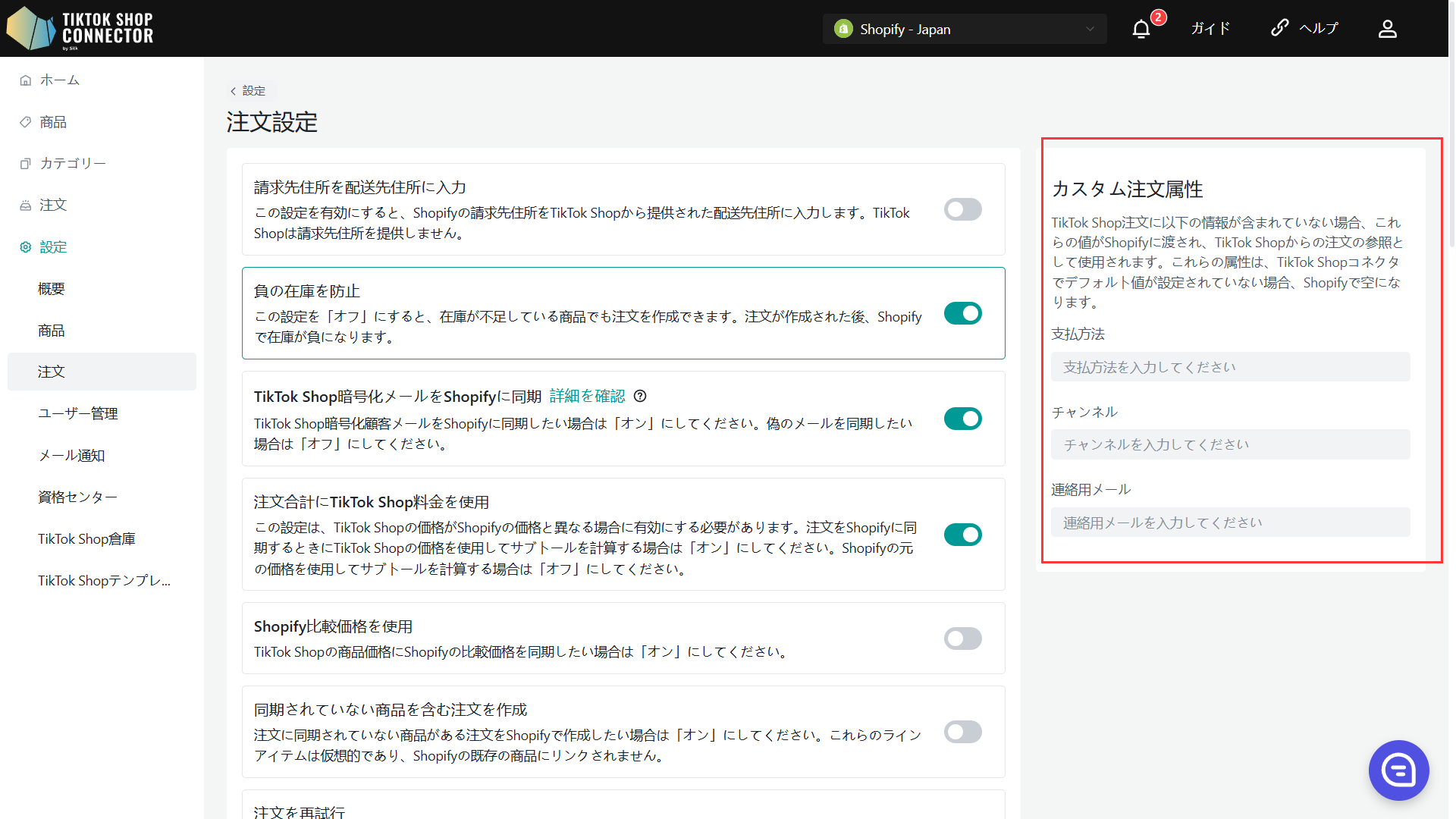
Task: Click the back arrow beside 設定
Action: (233, 91)
